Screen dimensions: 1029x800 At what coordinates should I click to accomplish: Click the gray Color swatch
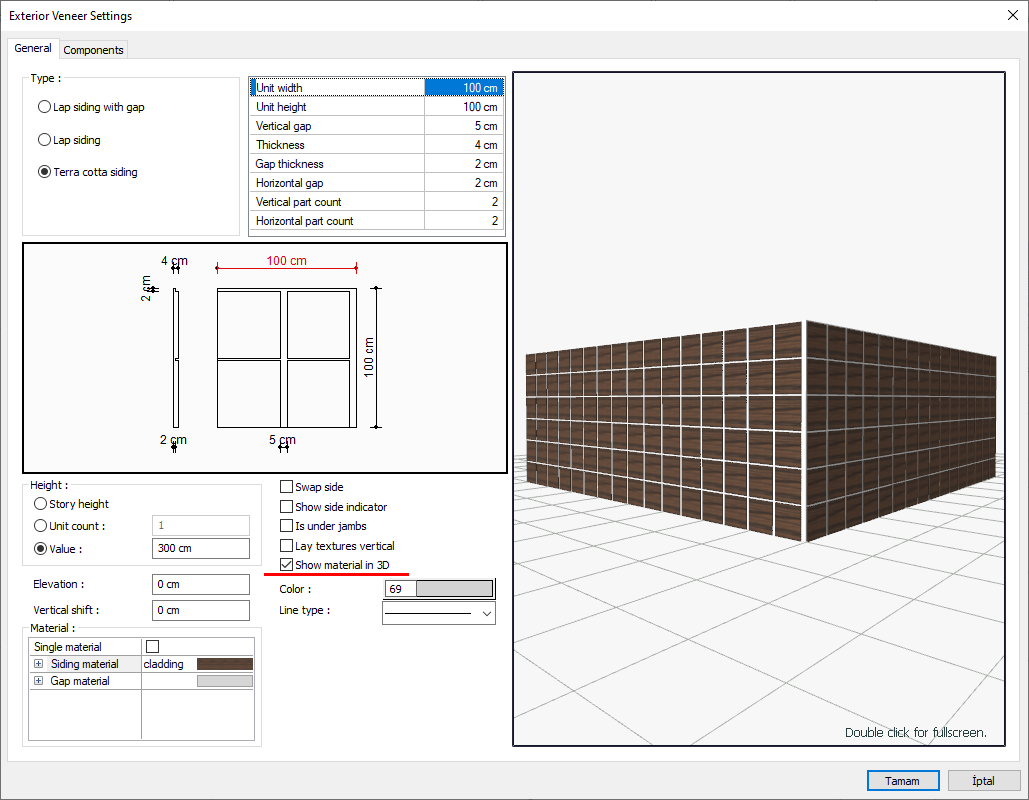click(x=454, y=589)
